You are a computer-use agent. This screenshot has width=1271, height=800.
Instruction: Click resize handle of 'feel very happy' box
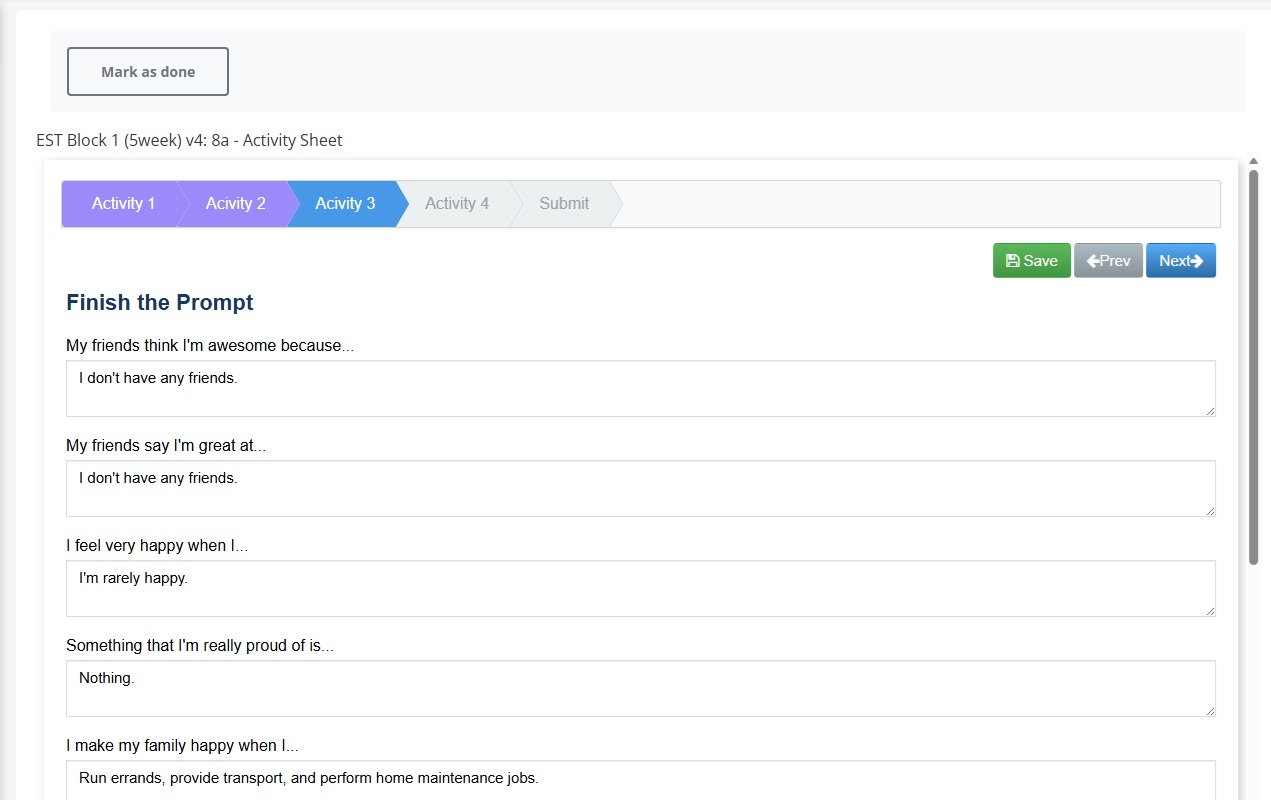click(x=1209, y=610)
